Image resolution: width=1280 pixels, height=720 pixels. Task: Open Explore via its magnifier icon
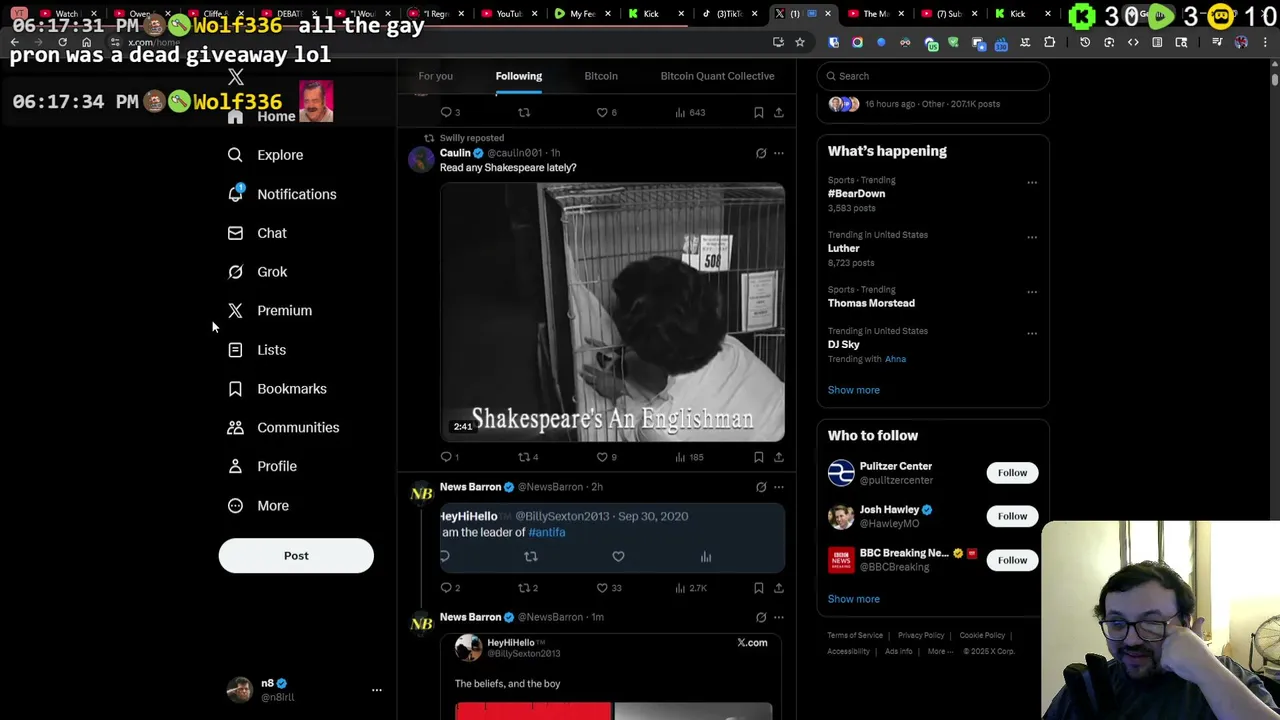click(235, 155)
